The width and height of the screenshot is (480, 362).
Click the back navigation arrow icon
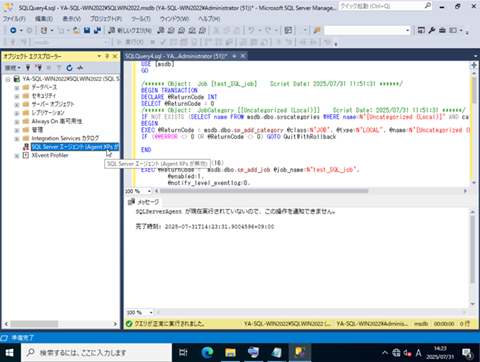pyautogui.click(x=13, y=31)
